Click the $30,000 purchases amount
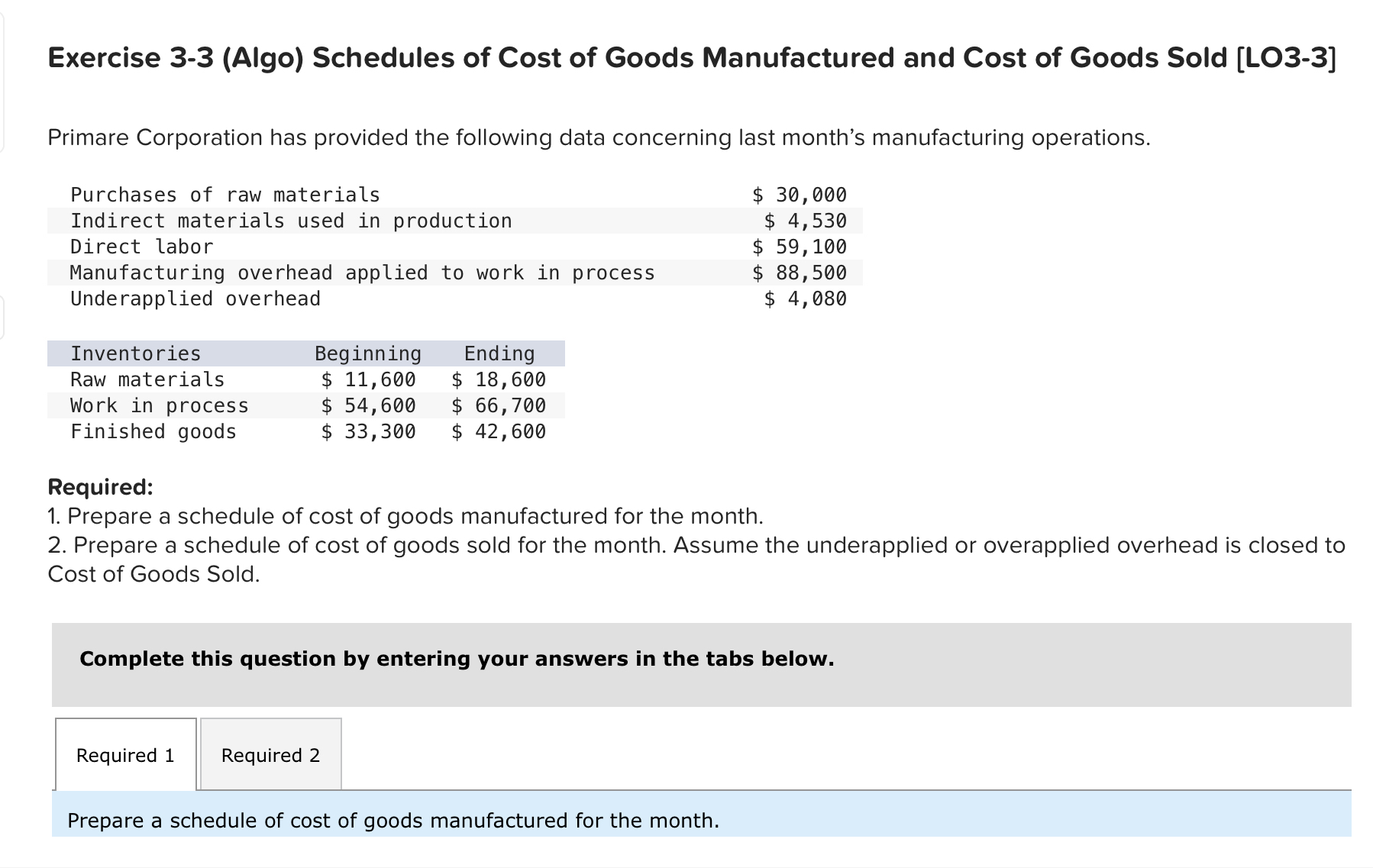This screenshot has height=868, width=1373. coord(799,195)
